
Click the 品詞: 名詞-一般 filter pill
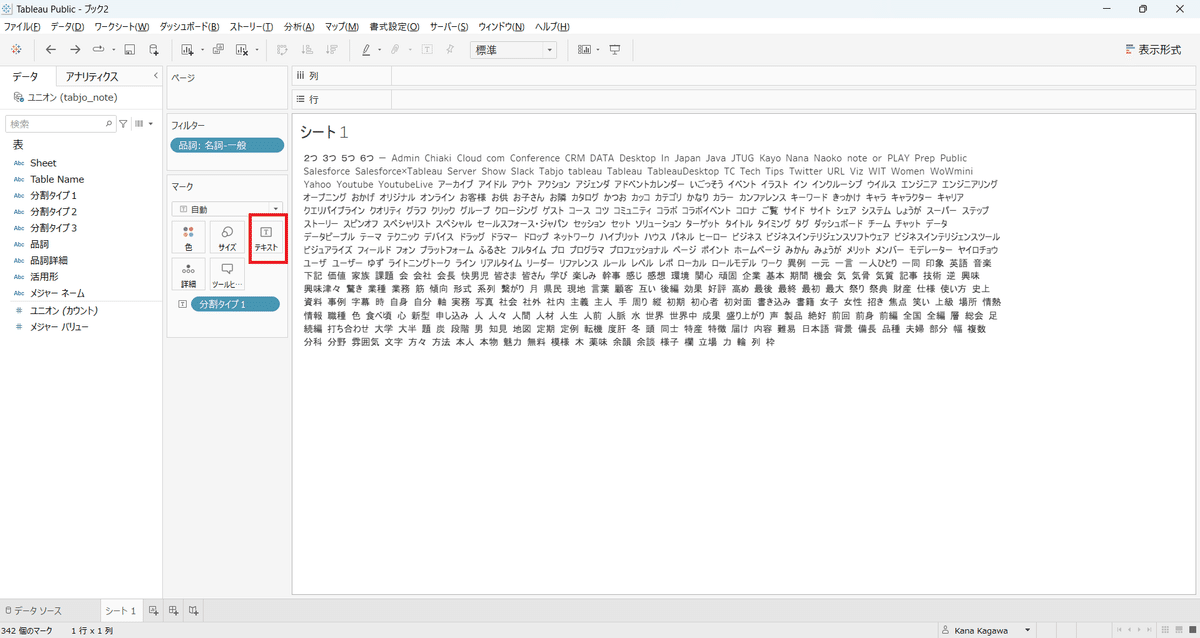pos(227,145)
